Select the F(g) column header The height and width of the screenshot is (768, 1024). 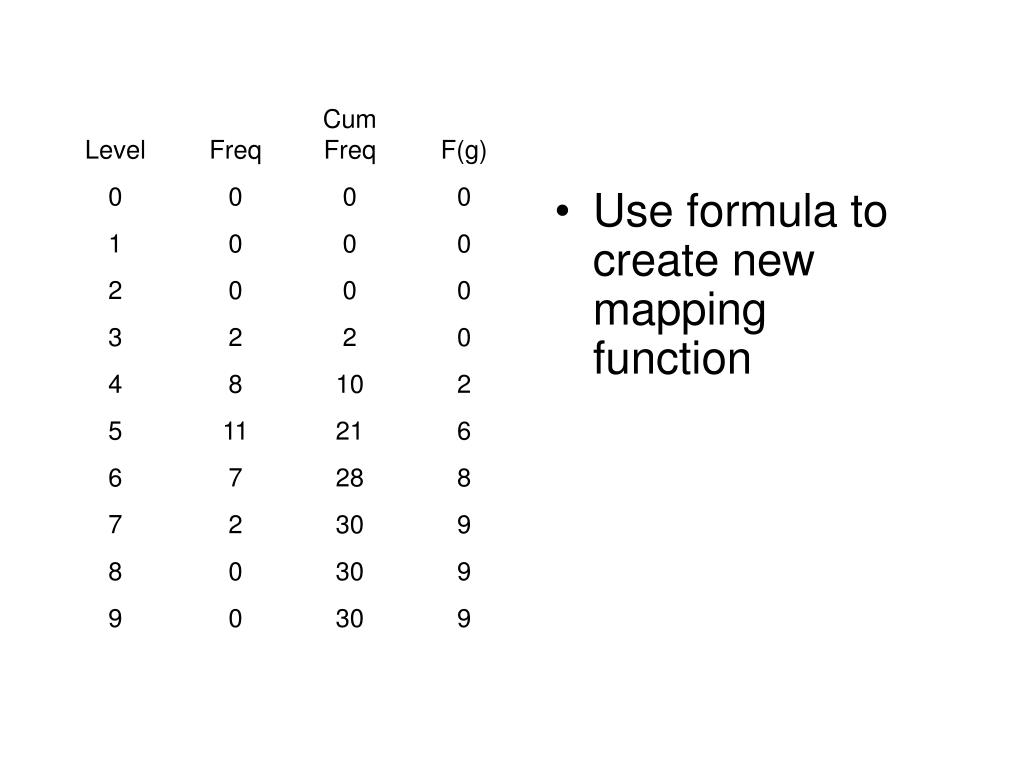(x=464, y=151)
